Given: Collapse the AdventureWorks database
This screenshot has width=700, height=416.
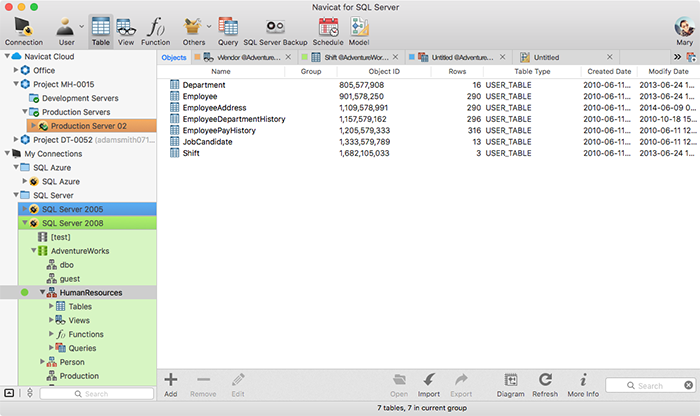Looking at the screenshot, I should point(34,250).
